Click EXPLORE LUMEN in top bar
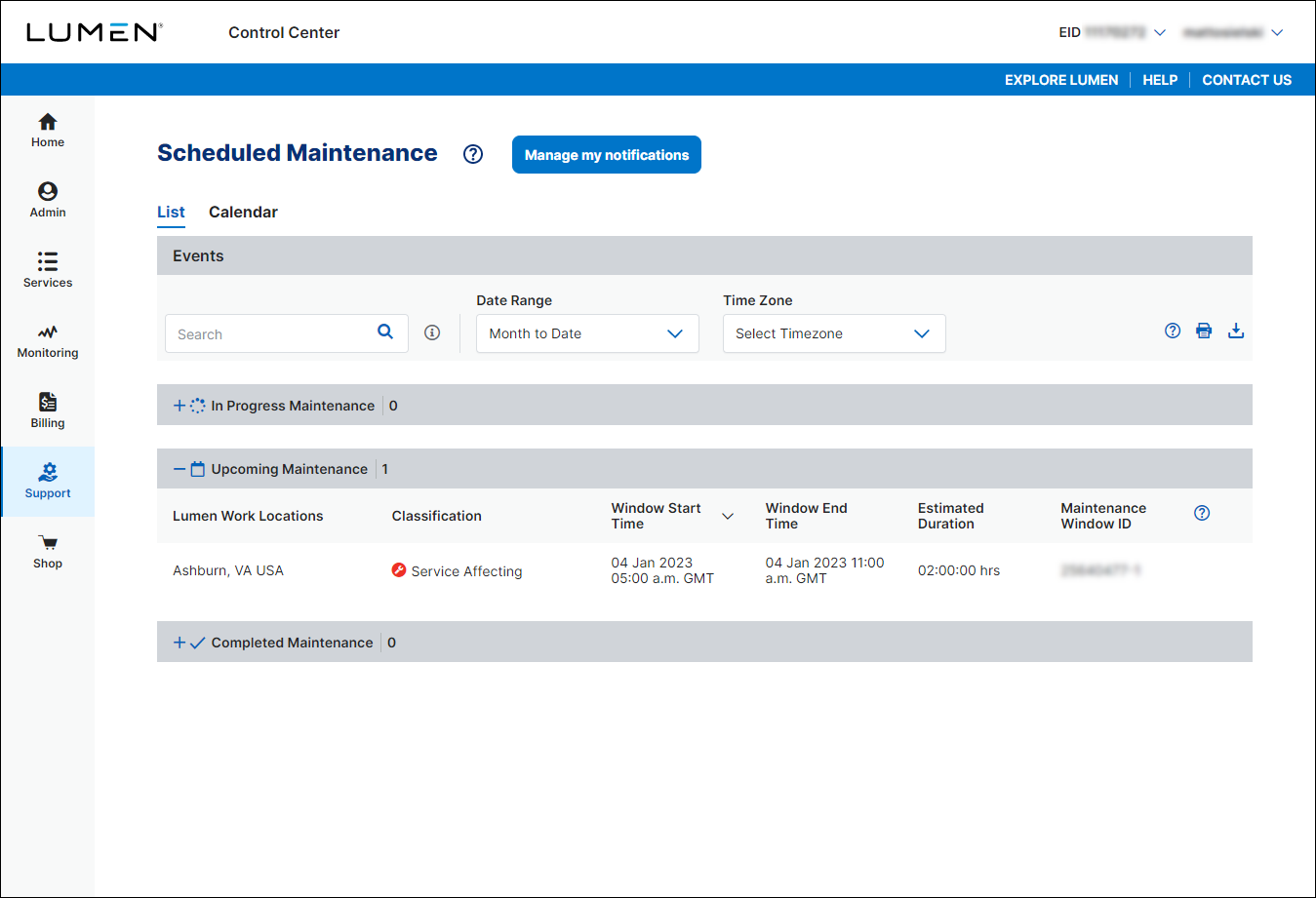 coord(1061,80)
